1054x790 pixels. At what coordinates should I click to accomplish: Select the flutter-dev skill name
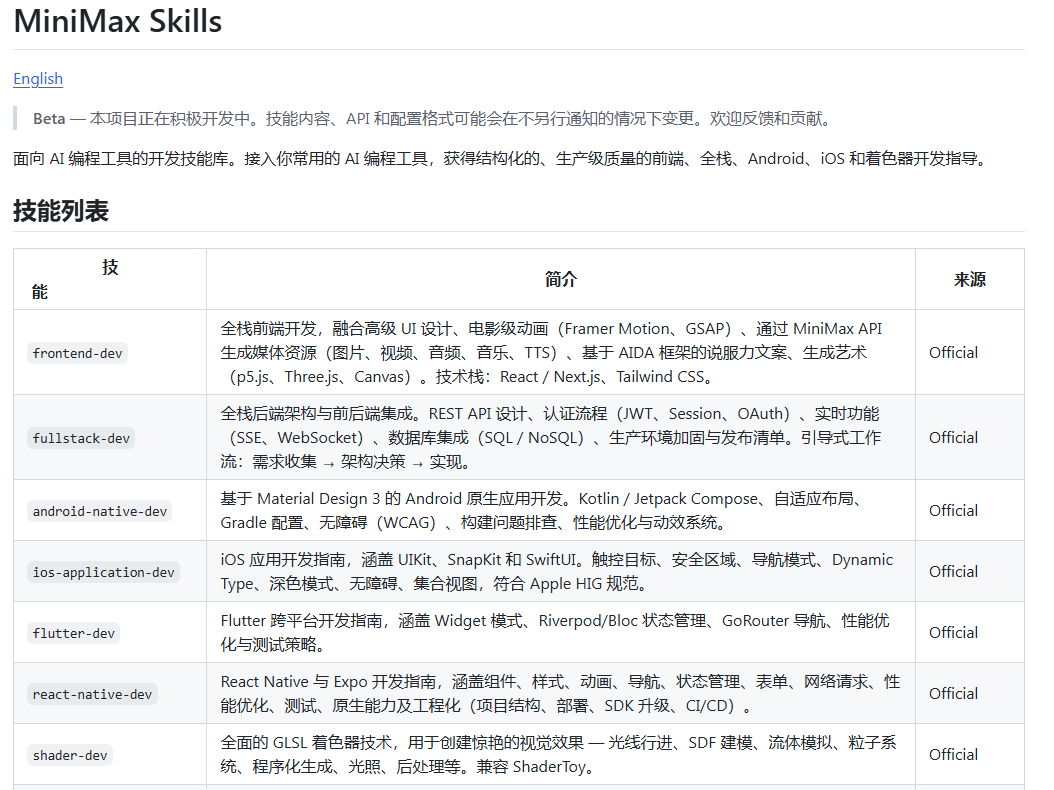(74, 633)
